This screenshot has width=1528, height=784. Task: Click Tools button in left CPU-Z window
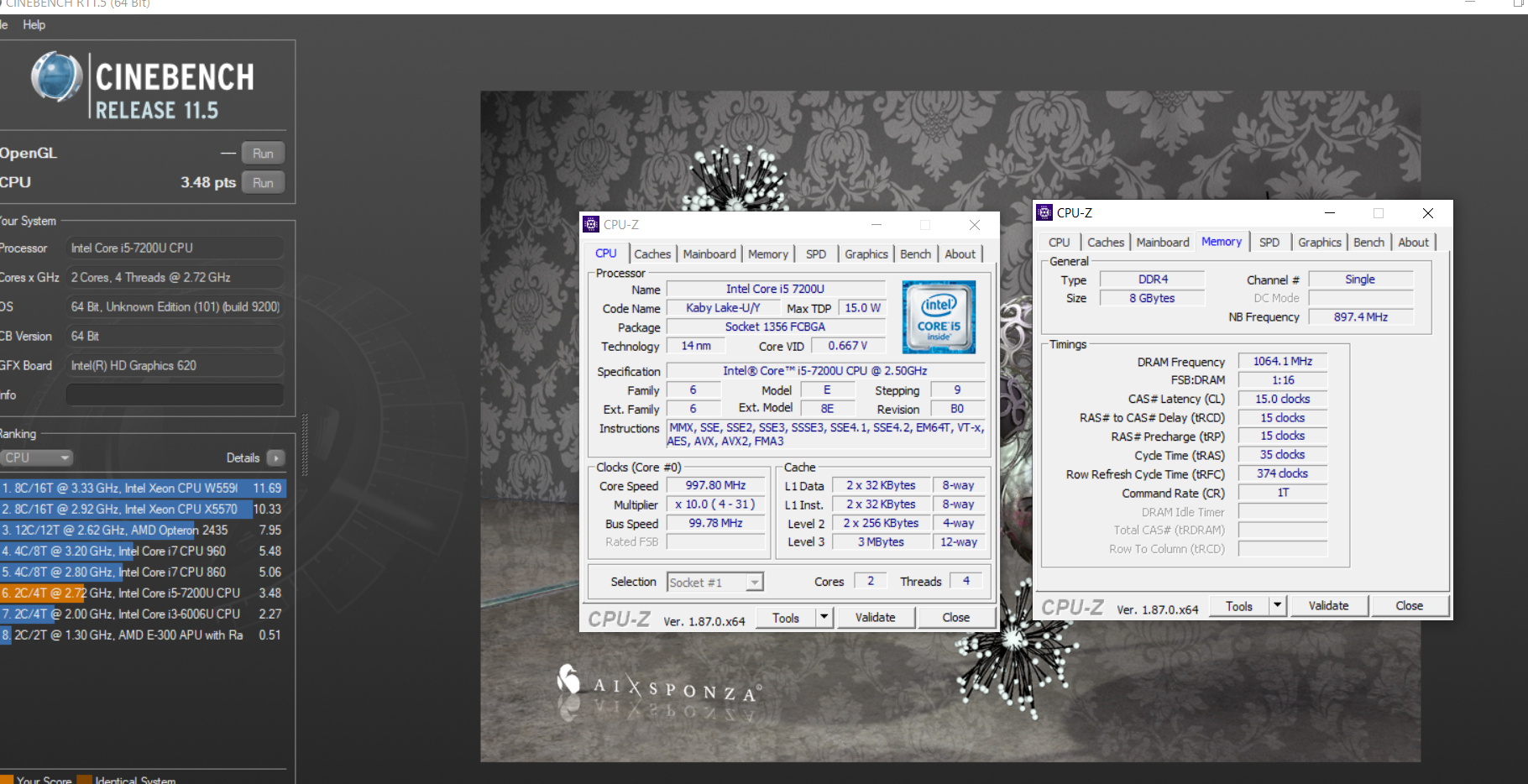coord(786,618)
